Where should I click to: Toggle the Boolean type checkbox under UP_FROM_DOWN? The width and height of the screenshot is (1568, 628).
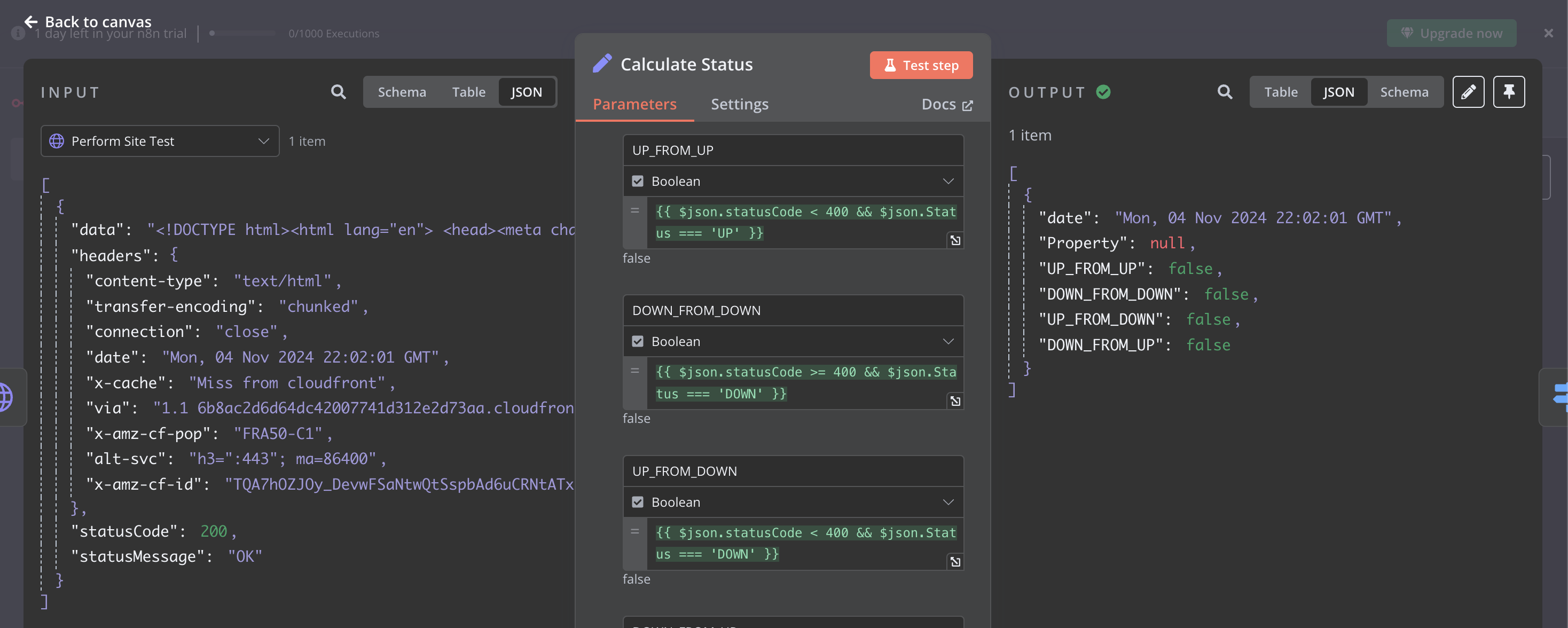click(x=637, y=502)
